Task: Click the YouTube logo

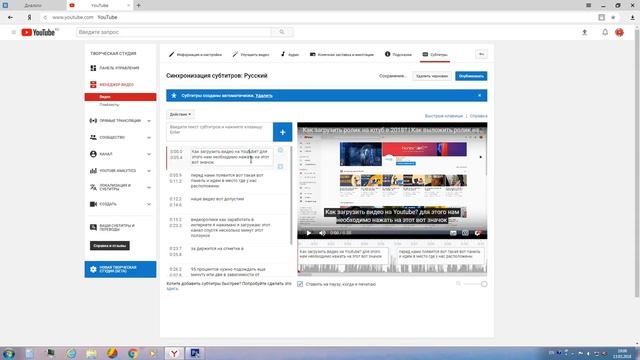Action: 38,32
